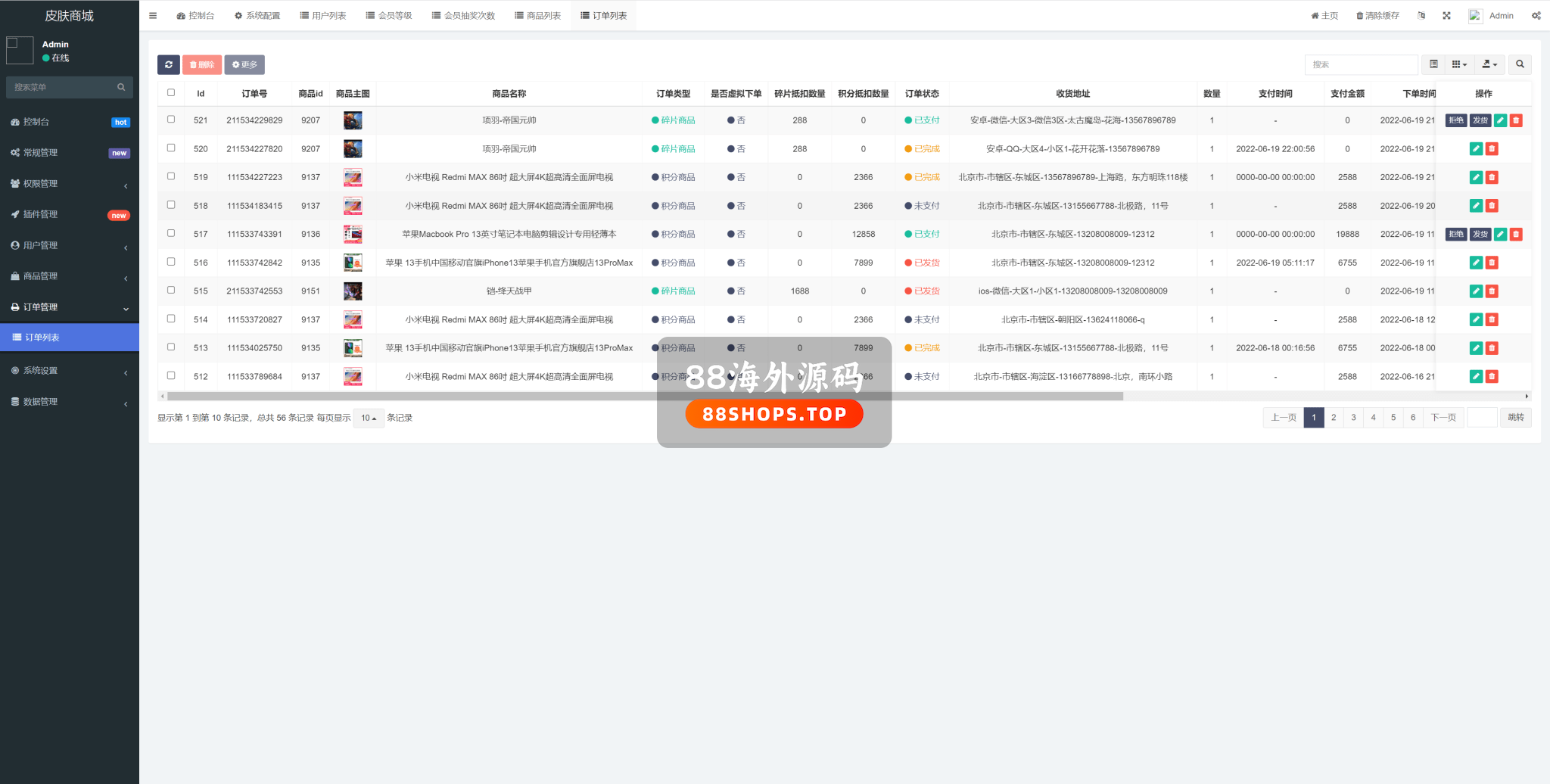Check the select-all checkbox in table header
1550x784 pixels.
point(171,93)
